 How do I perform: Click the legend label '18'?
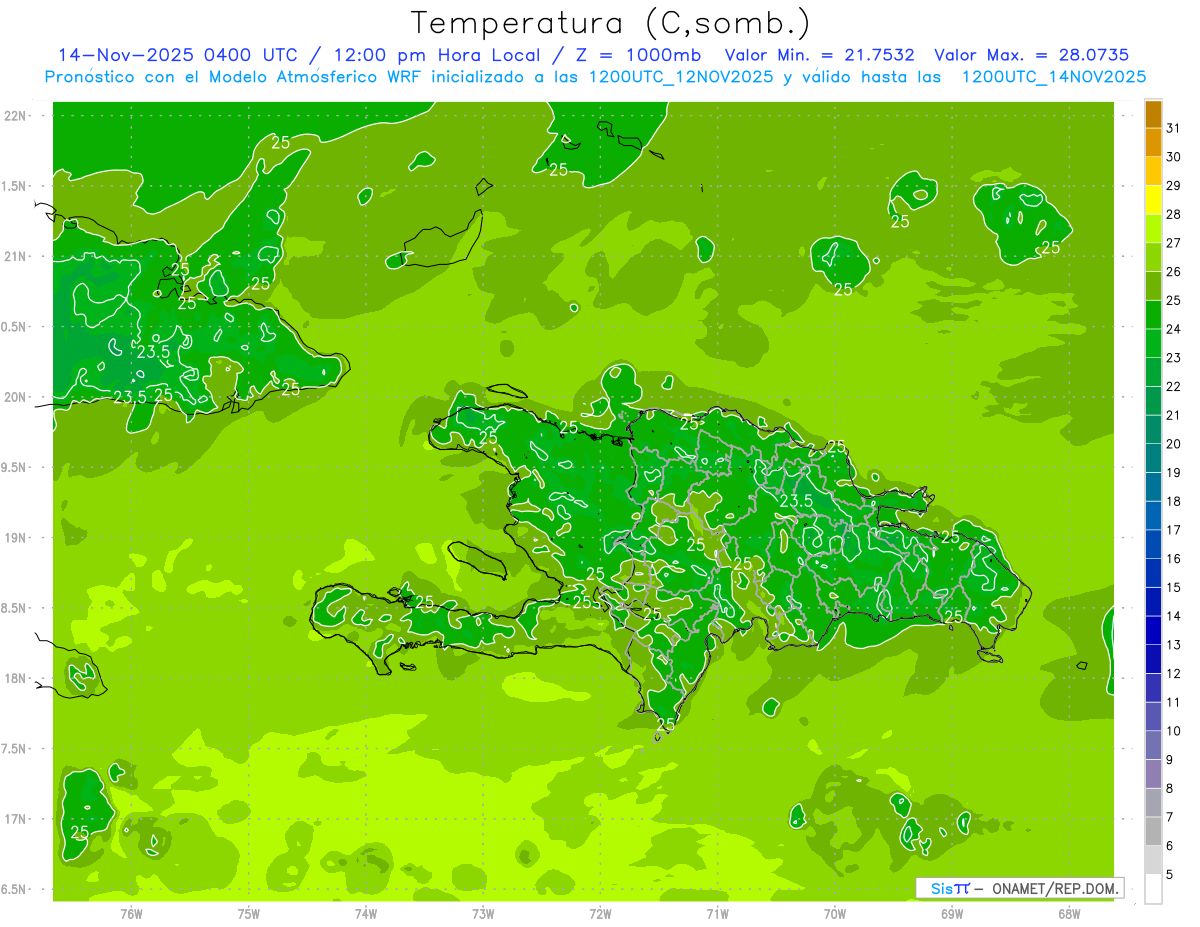tap(1173, 502)
